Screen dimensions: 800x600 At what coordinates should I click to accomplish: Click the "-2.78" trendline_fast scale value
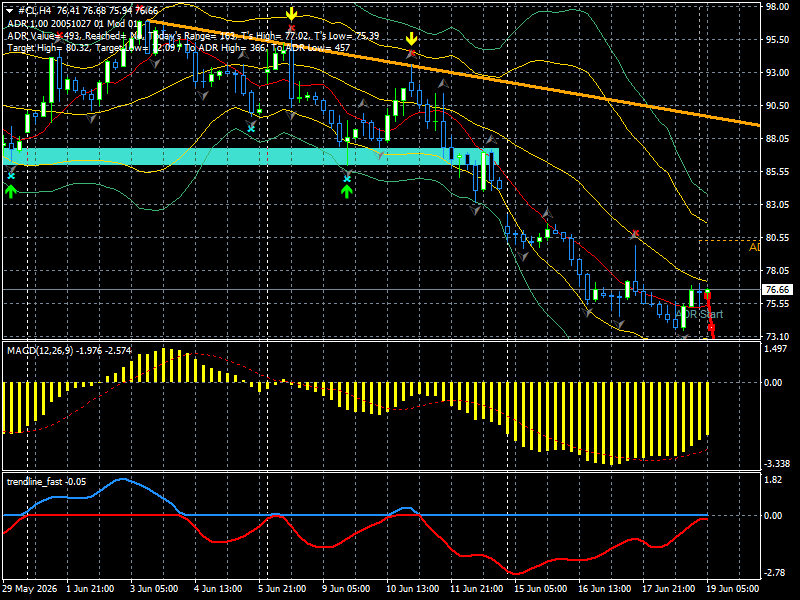click(773, 573)
